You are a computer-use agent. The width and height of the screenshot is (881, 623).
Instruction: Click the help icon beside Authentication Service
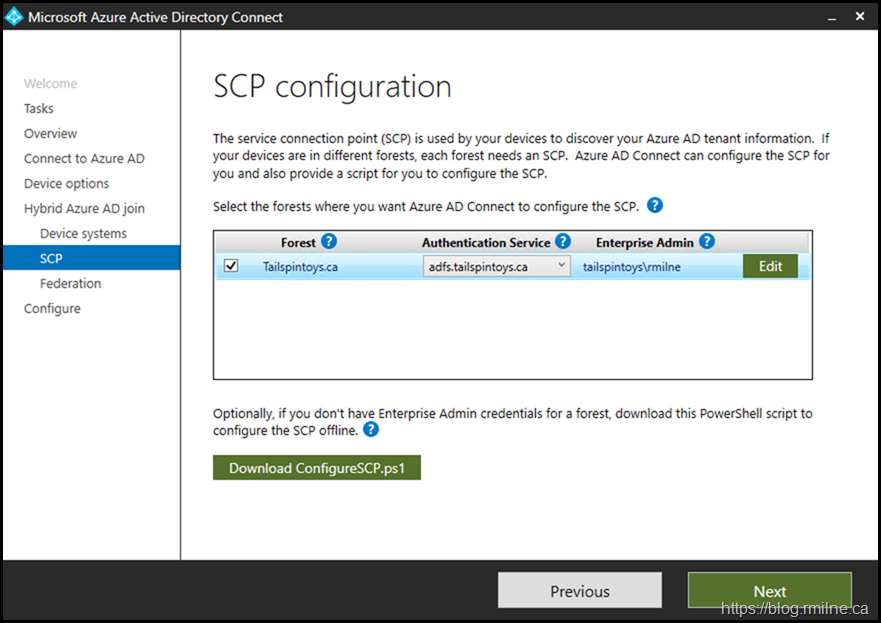click(563, 241)
